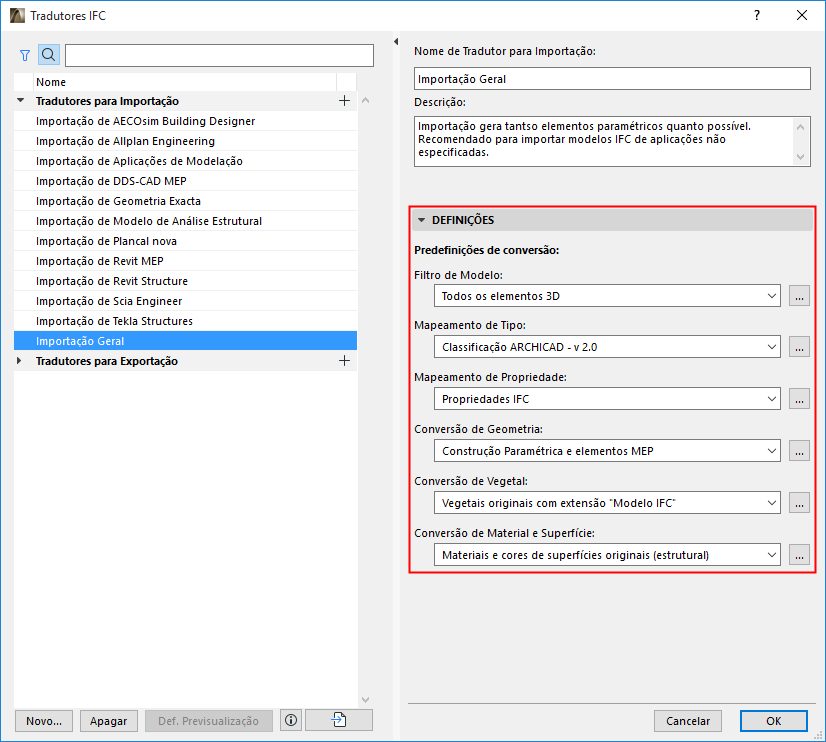The height and width of the screenshot is (742, 826).
Task: Close the Tradutores IFC dialog
Action: pos(802,15)
